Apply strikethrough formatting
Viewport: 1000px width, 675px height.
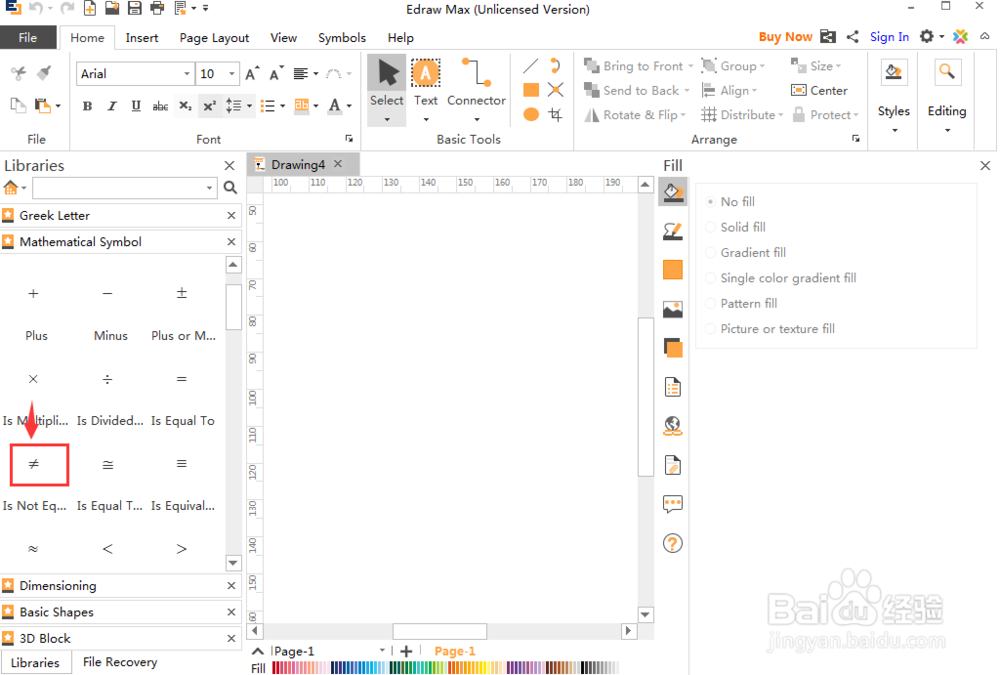tap(160, 106)
